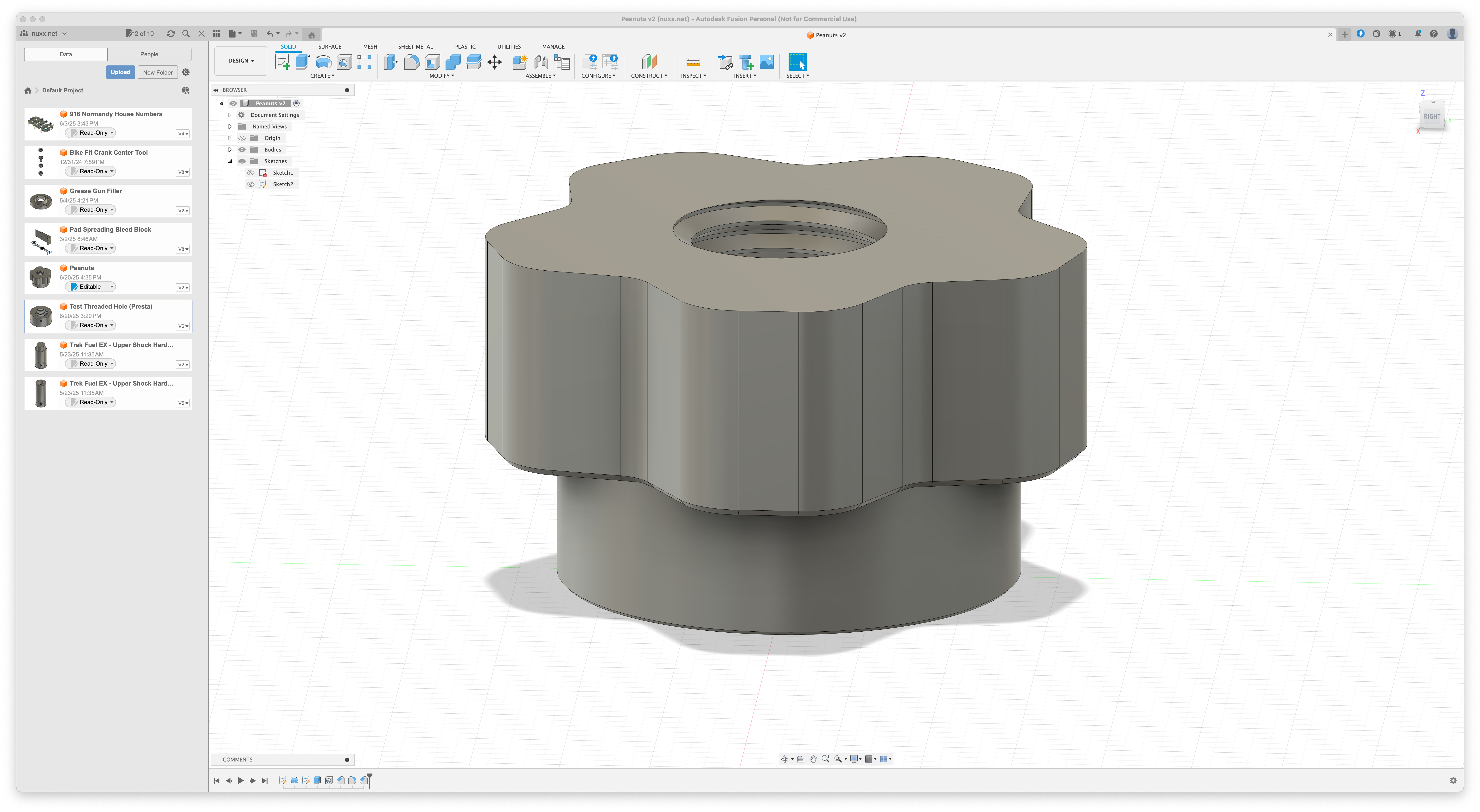This screenshot has width=1480, height=812.
Task: Refresh the data panel
Action: point(171,34)
